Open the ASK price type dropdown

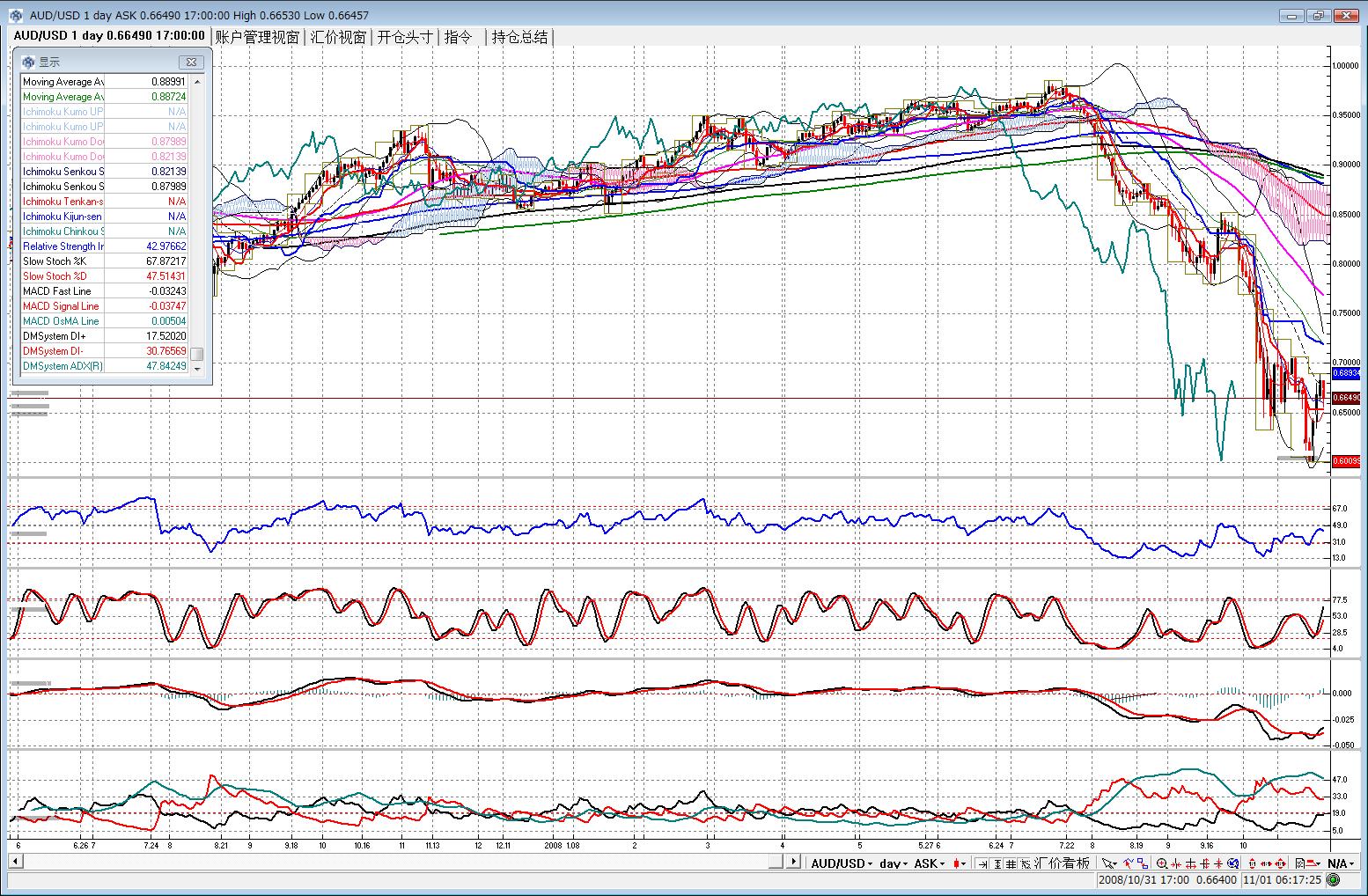pos(930,863)
